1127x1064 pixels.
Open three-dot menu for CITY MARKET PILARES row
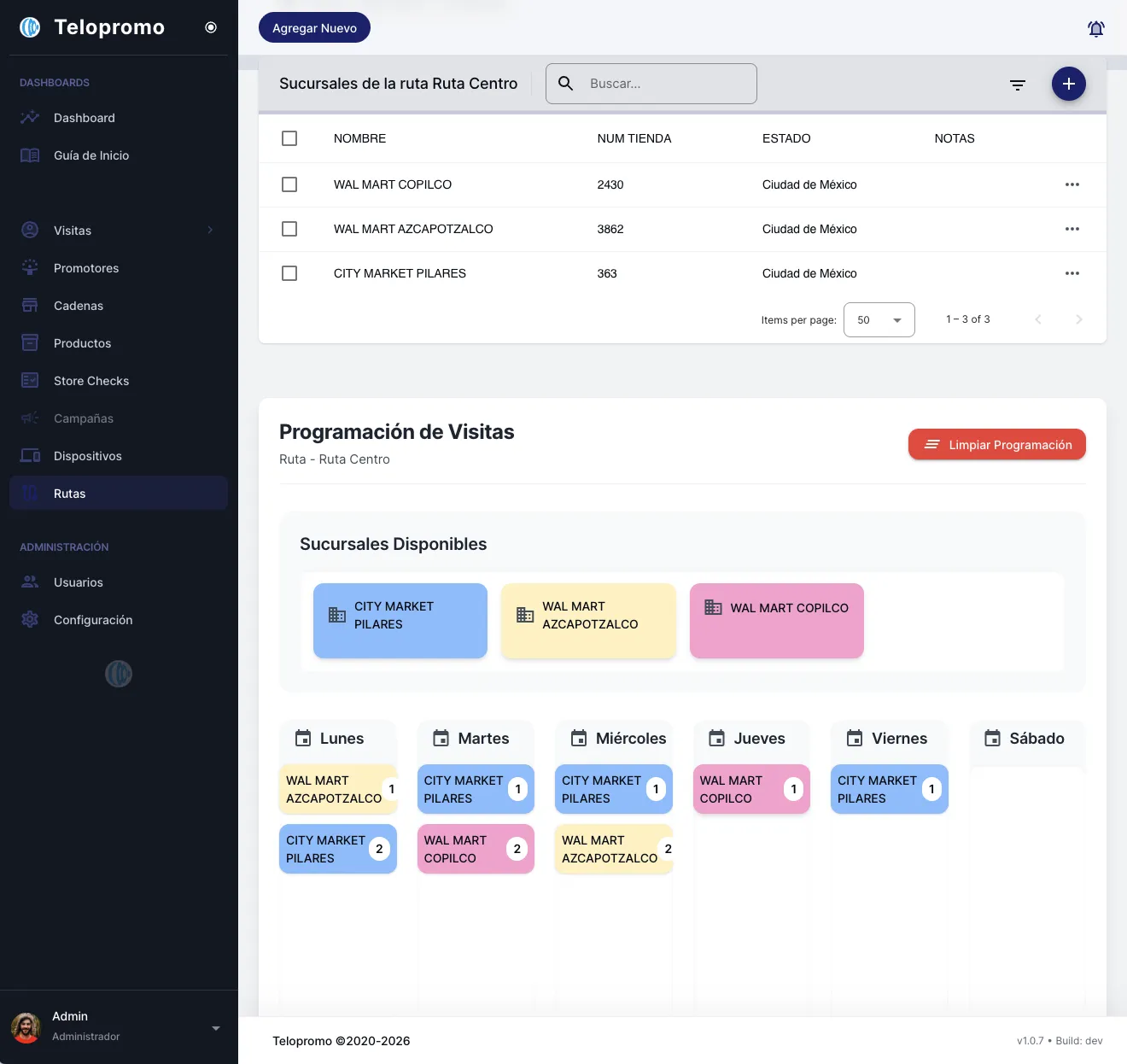(x=1072, y=273)
